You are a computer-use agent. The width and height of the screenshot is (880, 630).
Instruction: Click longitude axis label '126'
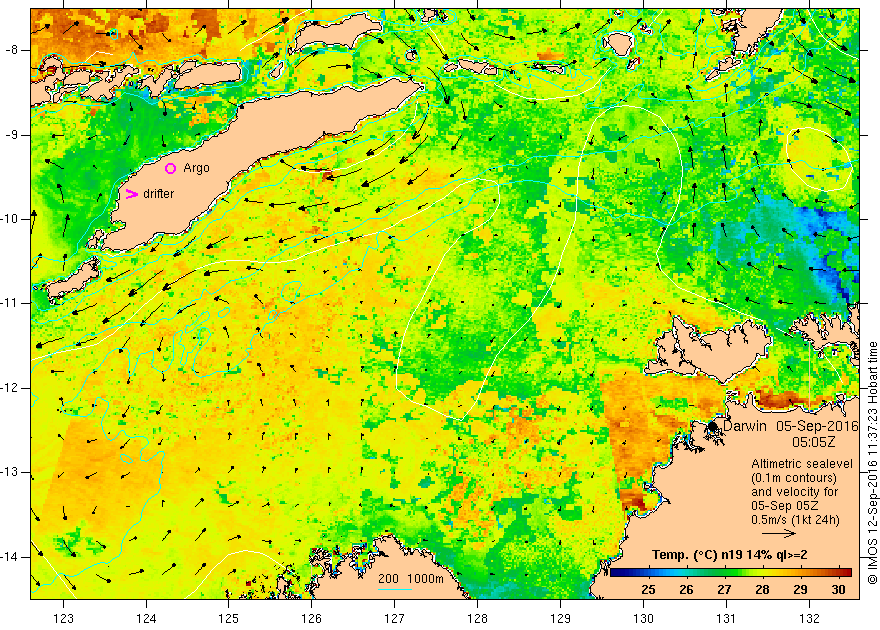[311, 619]
